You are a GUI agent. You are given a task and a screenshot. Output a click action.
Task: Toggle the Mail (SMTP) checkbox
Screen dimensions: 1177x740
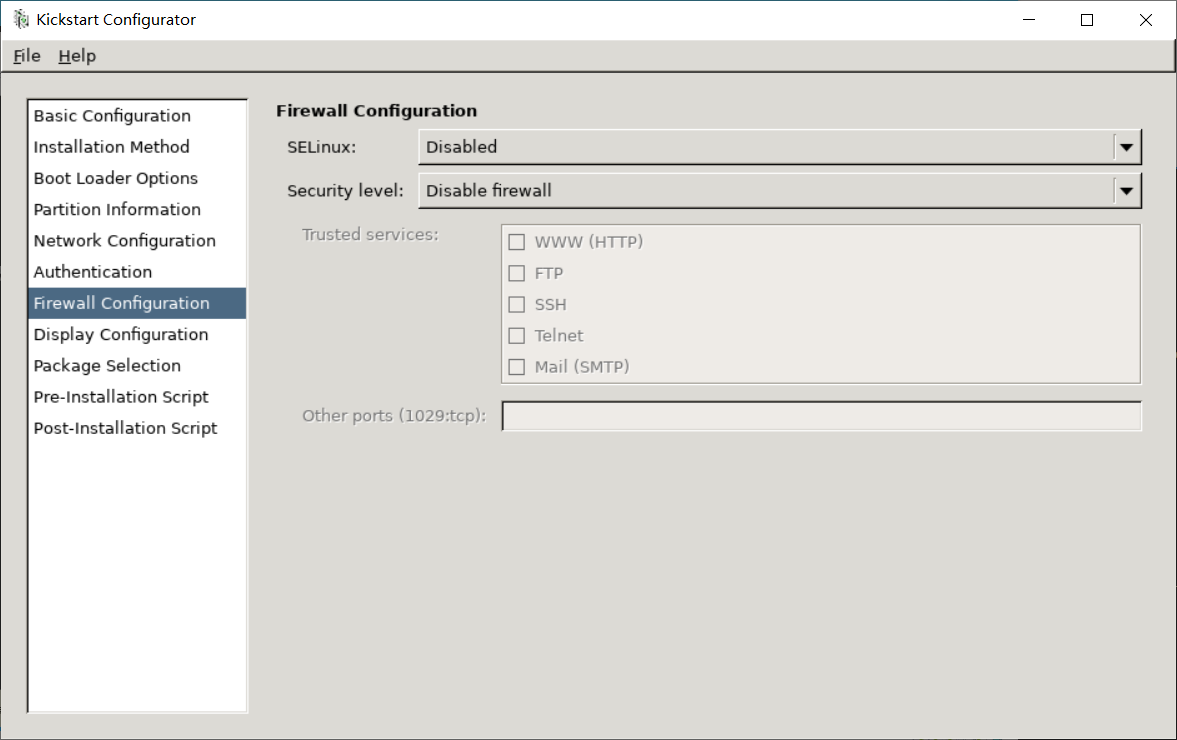tap(516, 367)
